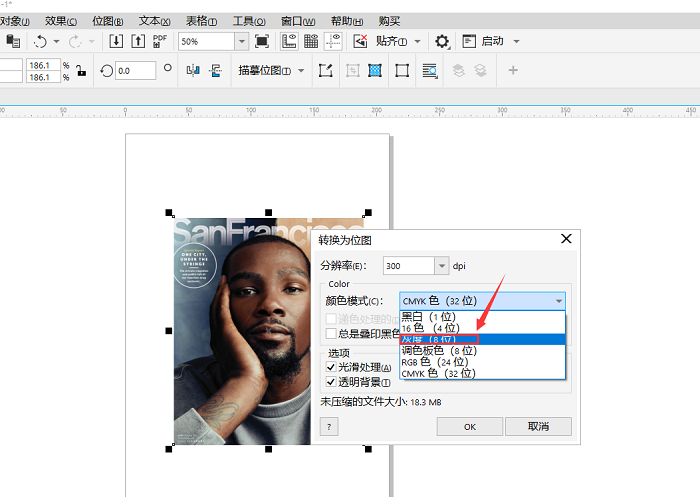Toggle the lock ratio padlock icon
The height and width of the screenshot is (497, 700).
(81, 71)
